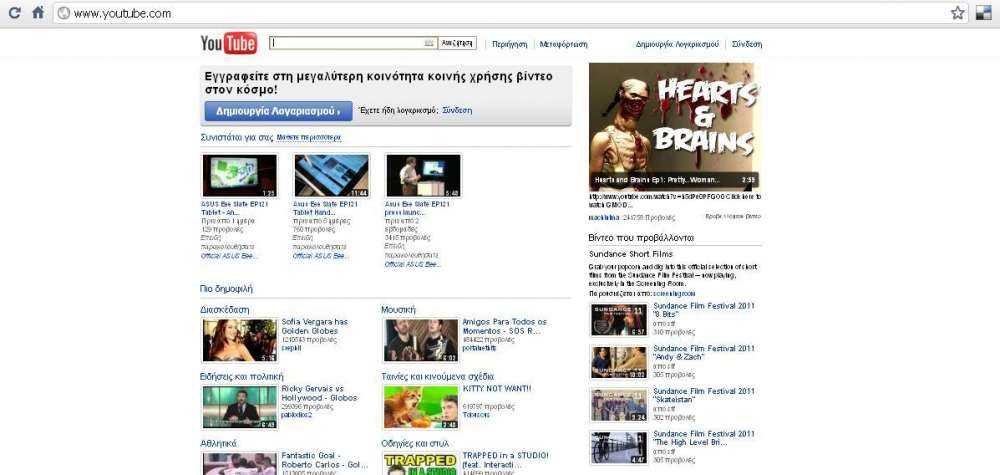The image size is (1000, 475).
Task: Open Ricky Gervais video thumbnail
Action: point(240,407)
